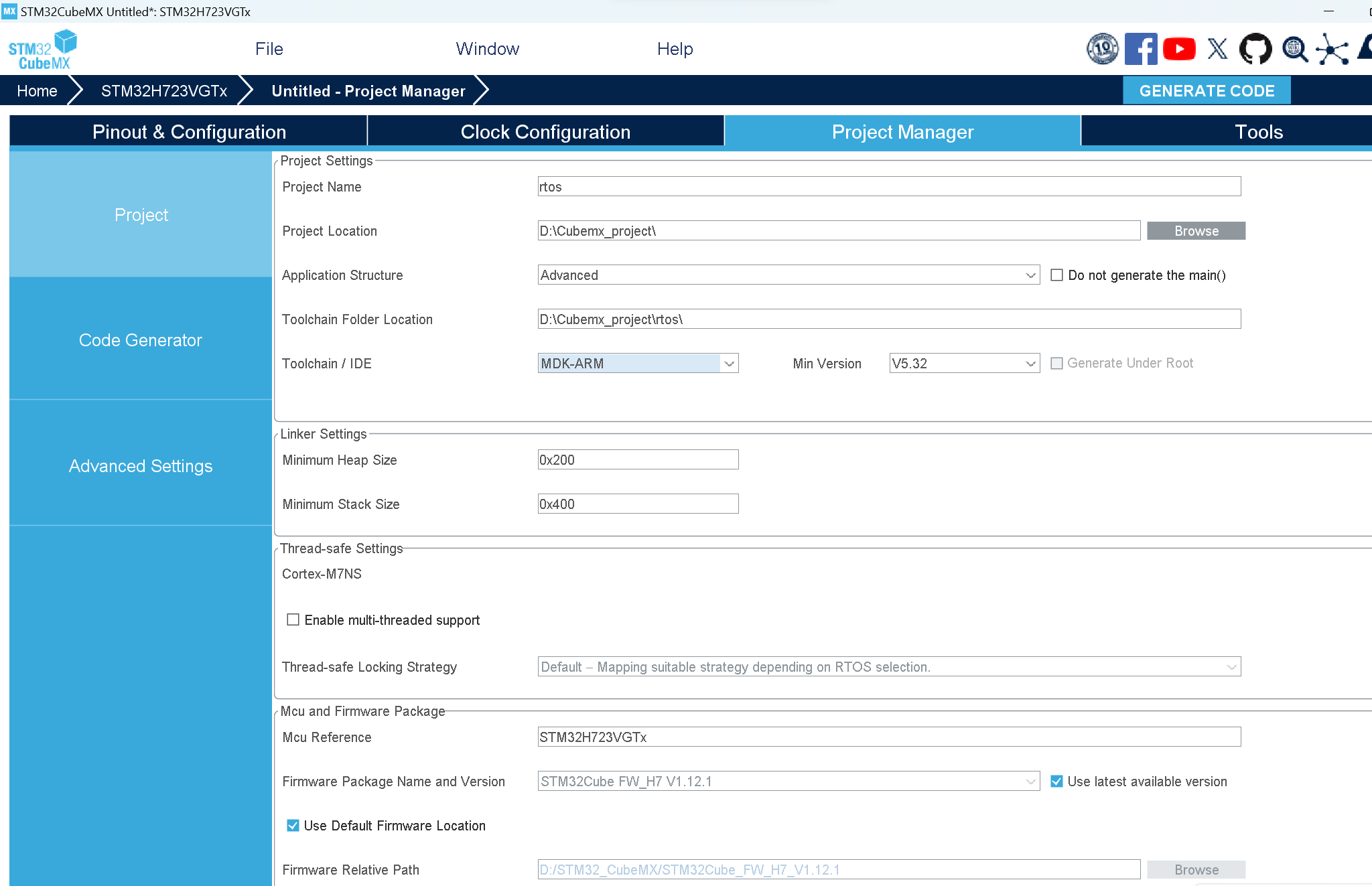Enable multi-threaded support checkbox
1372x886 pixels.
tap(293, 619)
